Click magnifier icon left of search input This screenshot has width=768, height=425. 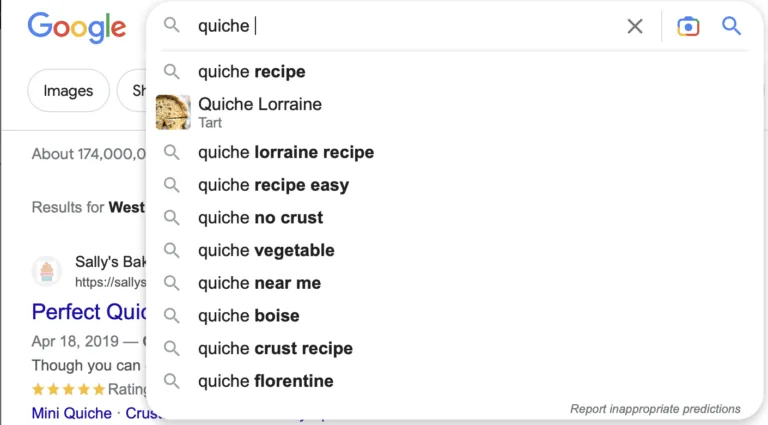point(171,24)
